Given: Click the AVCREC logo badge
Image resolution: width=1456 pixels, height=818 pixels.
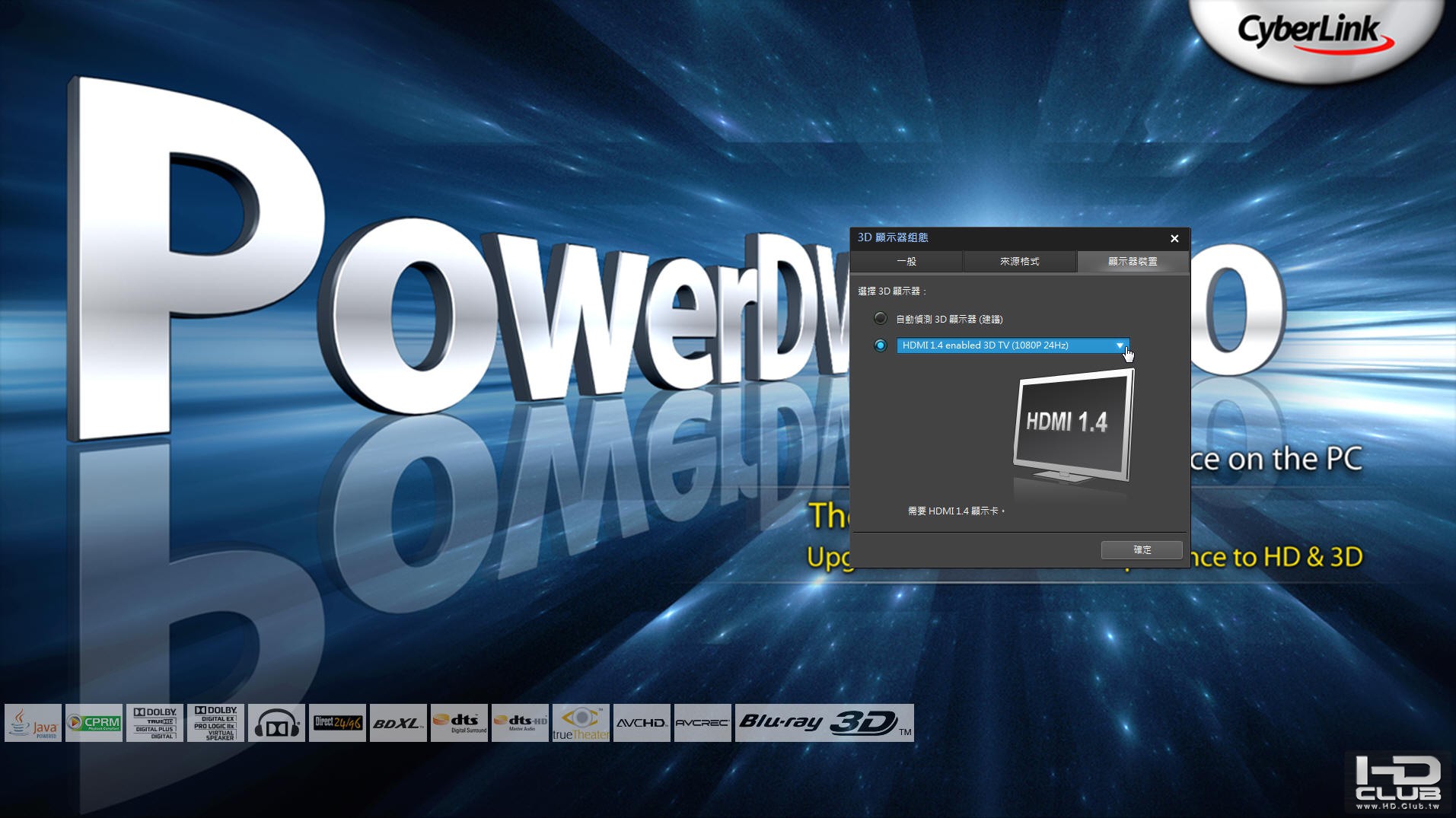Looking at the screenshot, I should tap(703, 723).
